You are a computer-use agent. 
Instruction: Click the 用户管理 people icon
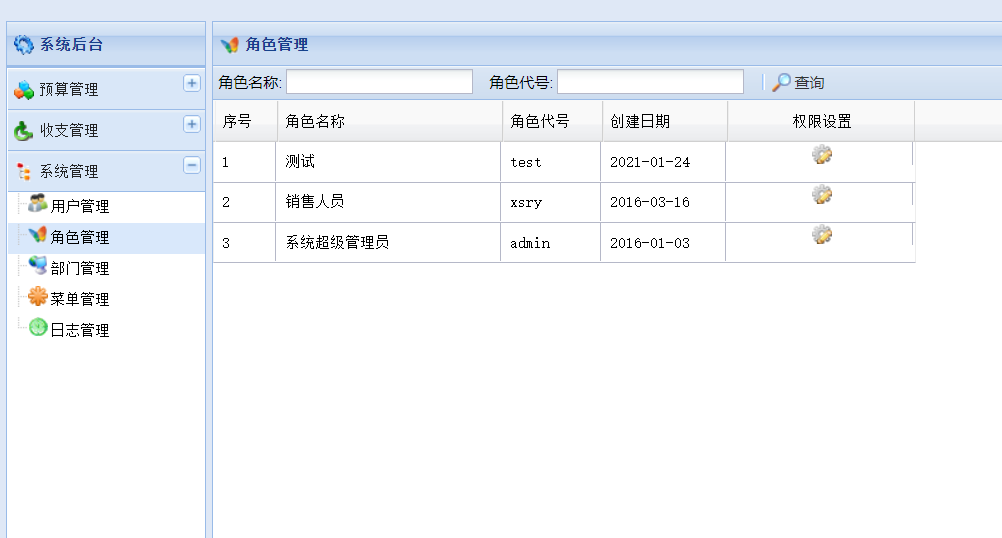coord(38,203)
